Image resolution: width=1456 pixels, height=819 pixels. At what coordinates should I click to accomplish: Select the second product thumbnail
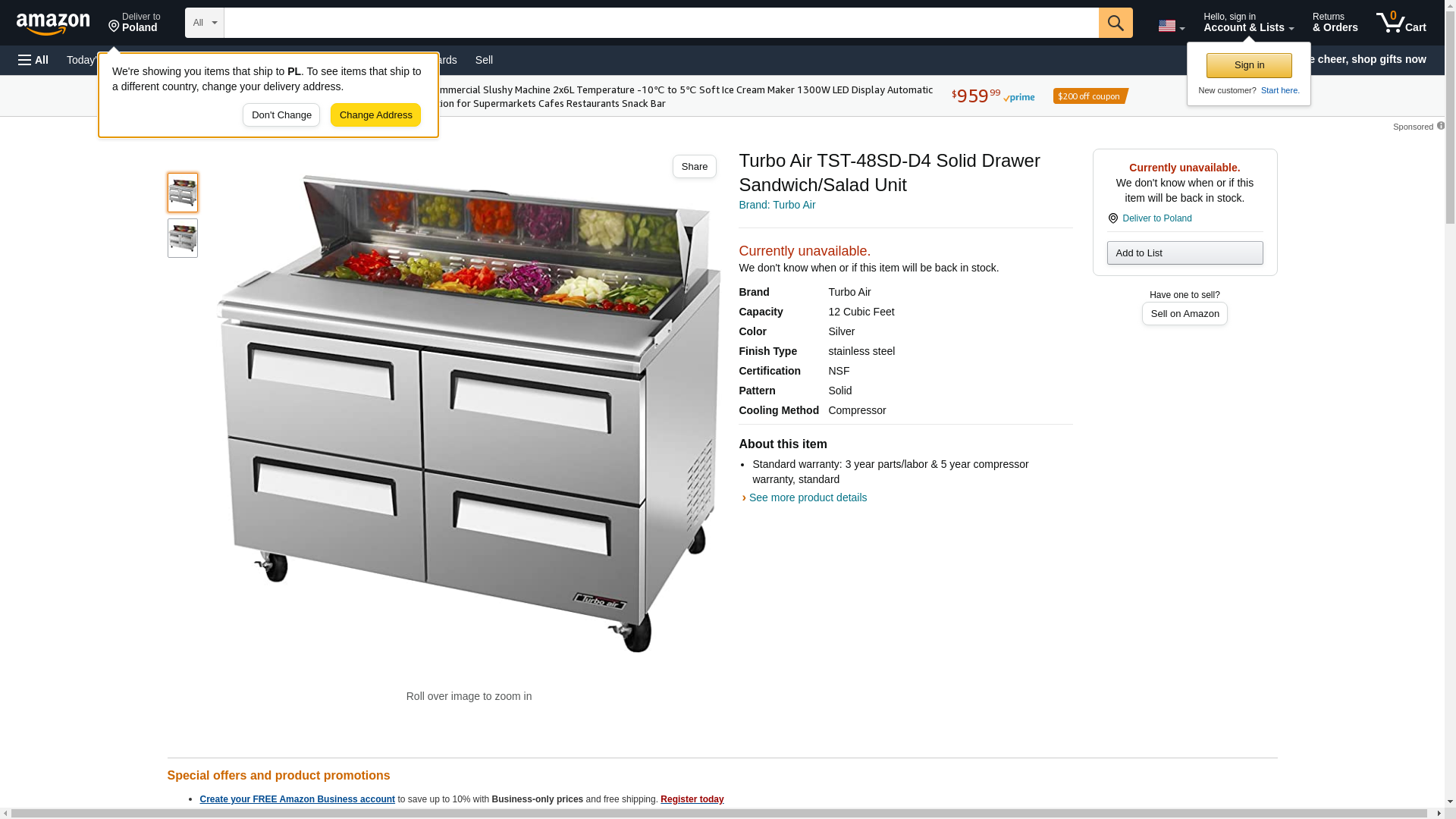(183, 238)
